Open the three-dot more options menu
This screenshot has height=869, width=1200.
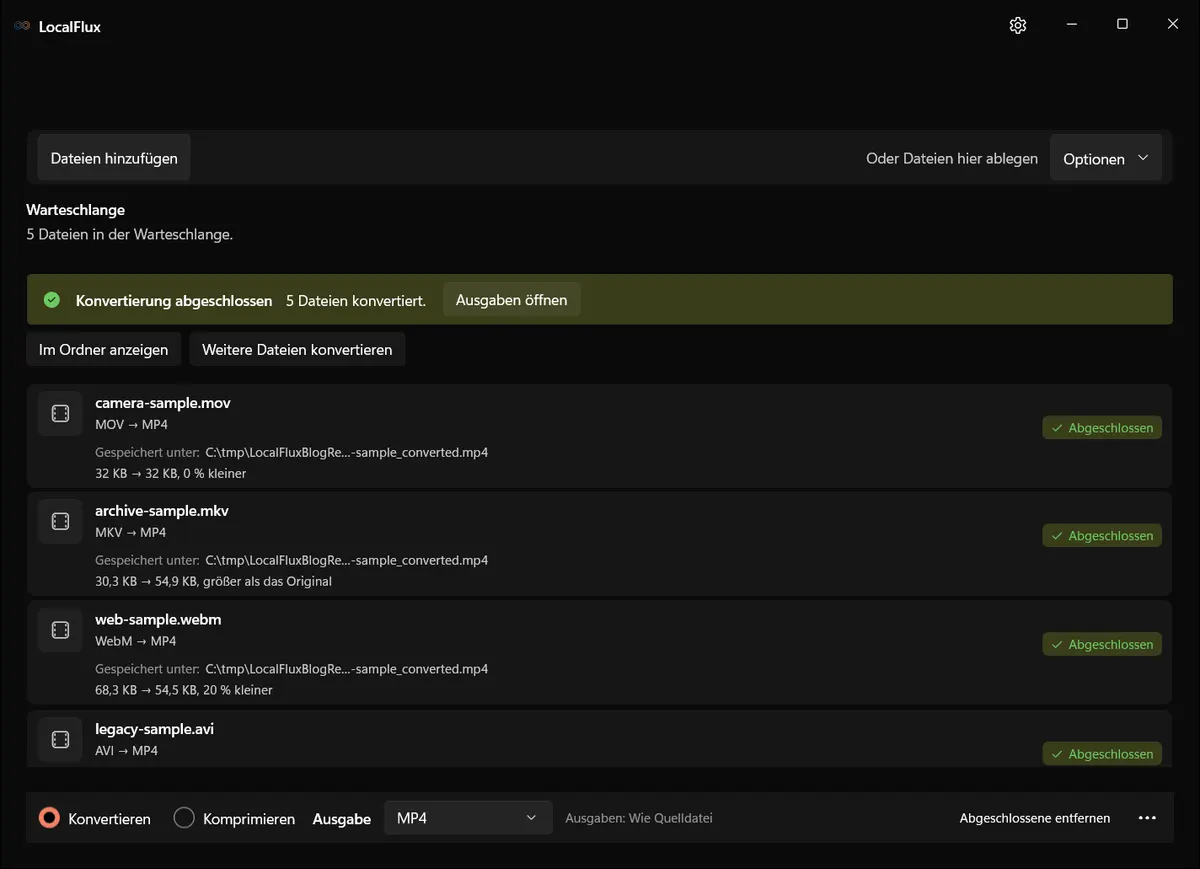[x=1147, y=818]
